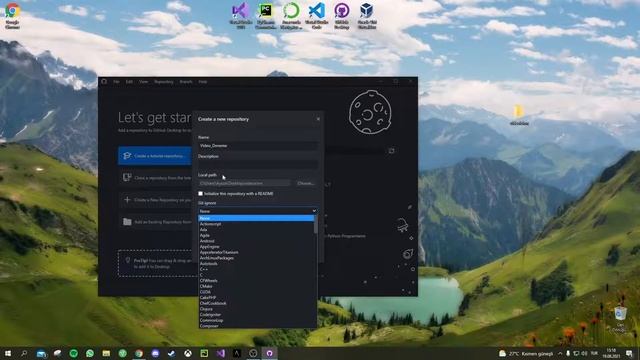Select Ada in gitignore list
Viewport: 640px width, 360px height.
[256, 230]
